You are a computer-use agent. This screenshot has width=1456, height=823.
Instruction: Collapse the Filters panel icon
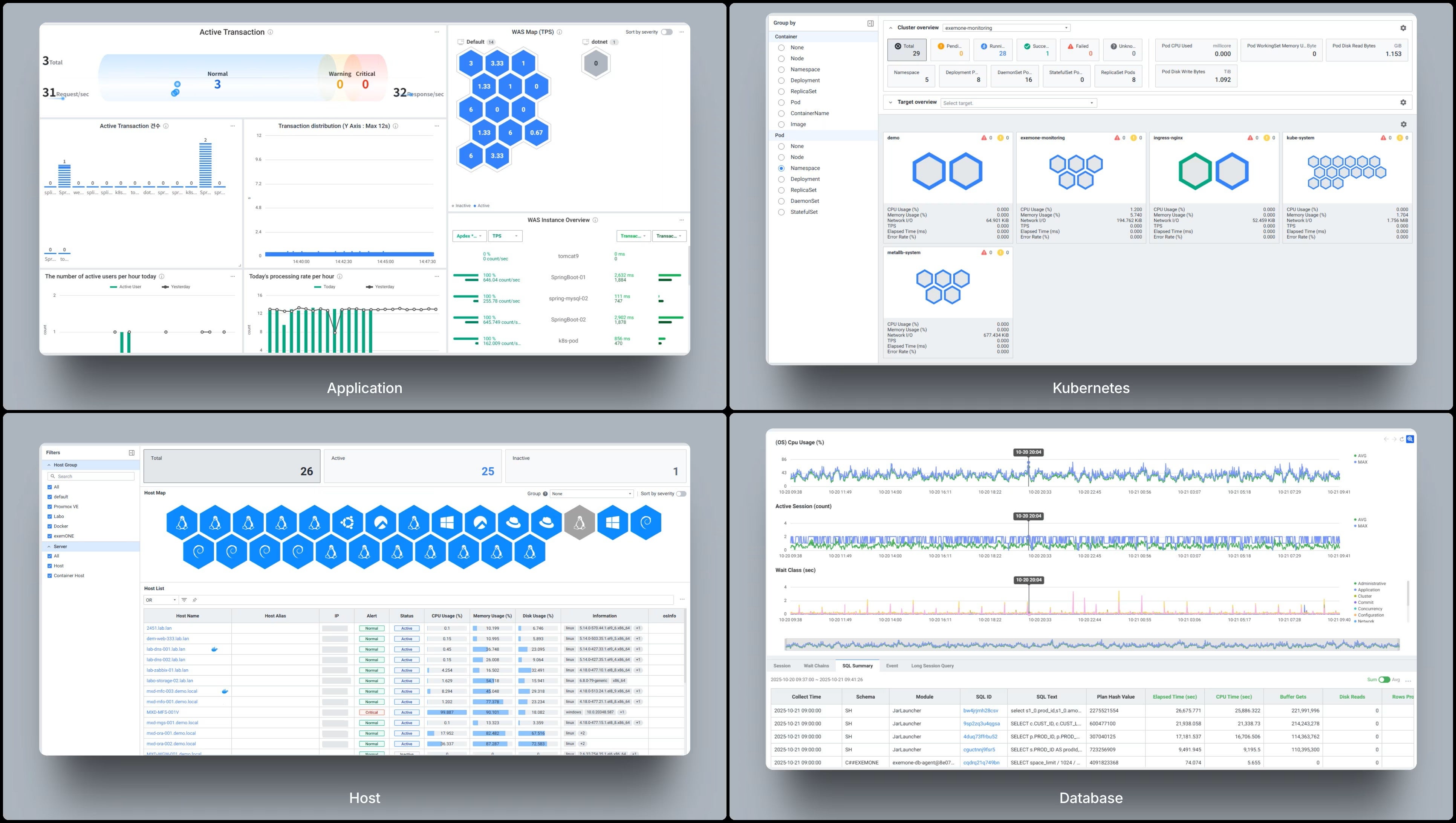[x=132, y=453]
